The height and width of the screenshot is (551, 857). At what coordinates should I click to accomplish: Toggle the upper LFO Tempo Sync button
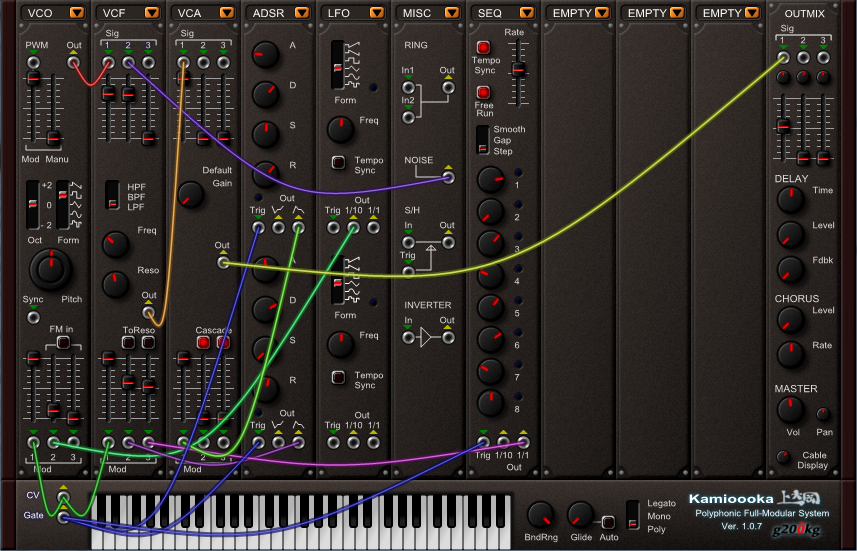pos(338,162)
